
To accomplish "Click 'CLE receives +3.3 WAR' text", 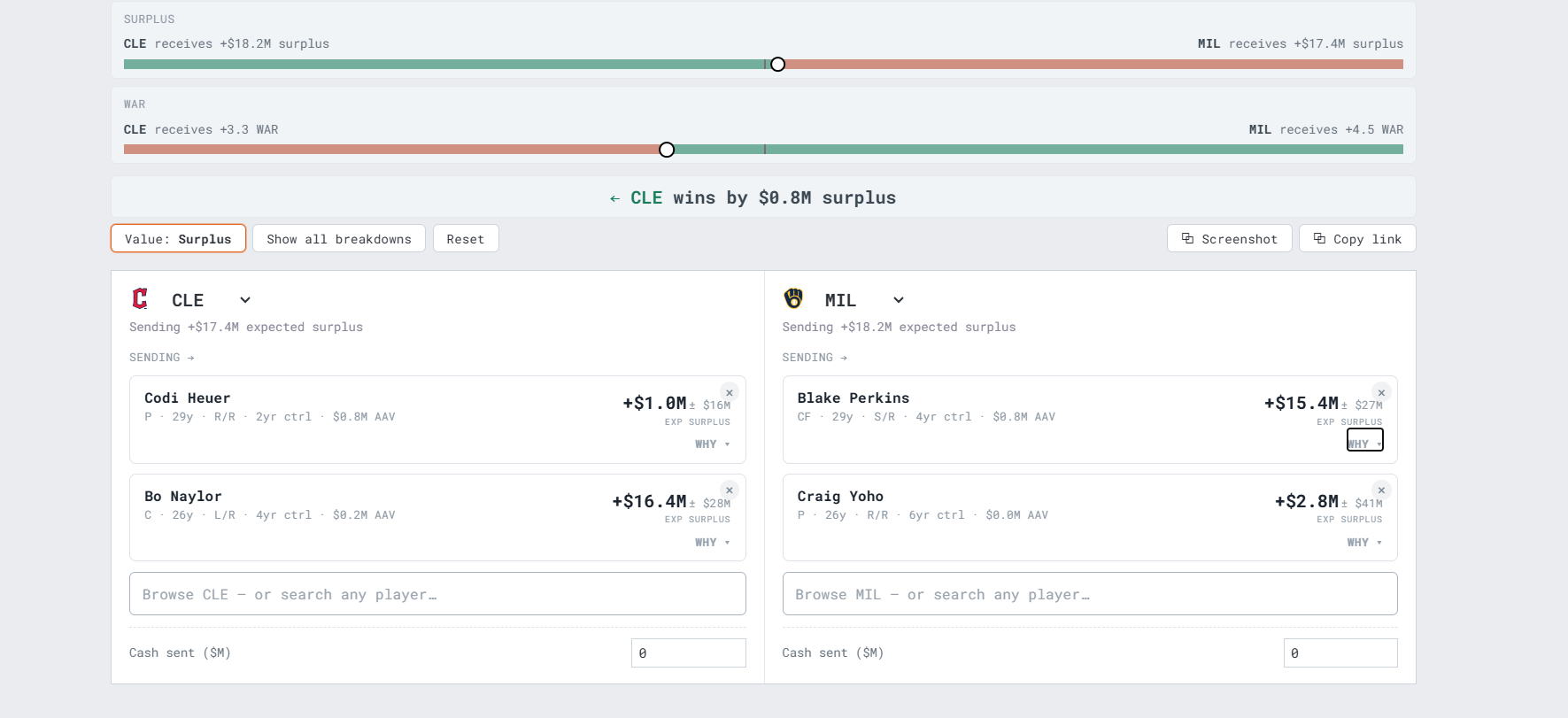I will click(201, 130).
